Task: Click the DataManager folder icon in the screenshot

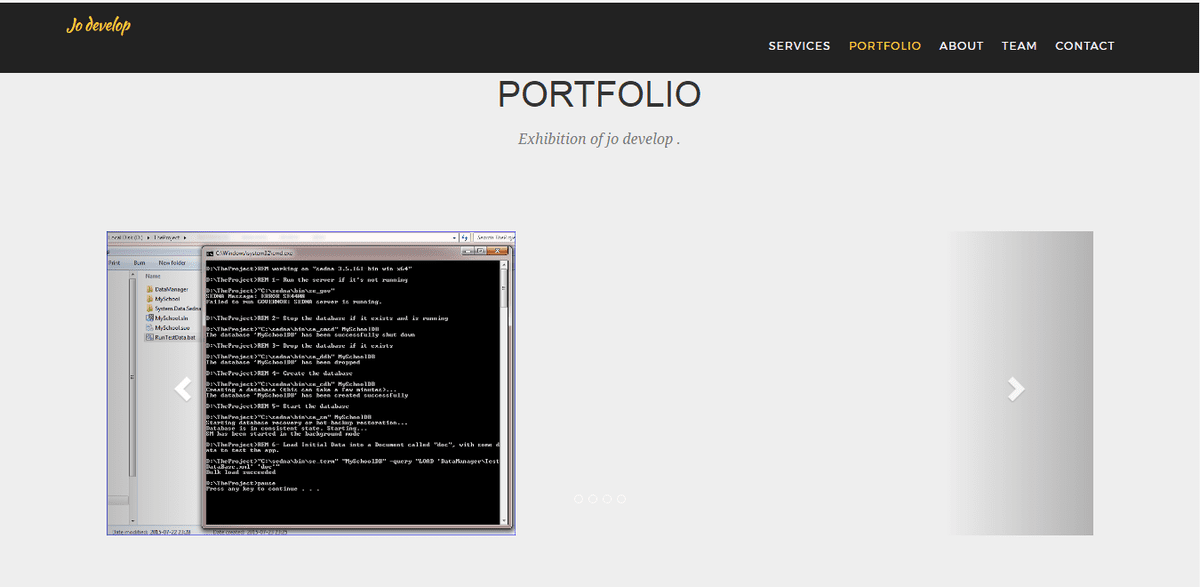Action: 149,289
